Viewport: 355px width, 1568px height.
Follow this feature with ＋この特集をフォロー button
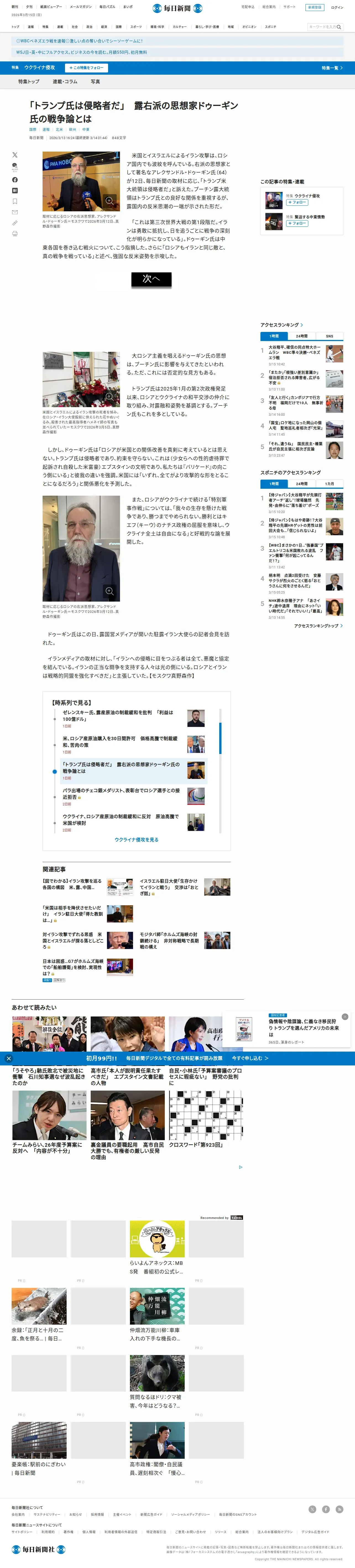coord(87,67)
